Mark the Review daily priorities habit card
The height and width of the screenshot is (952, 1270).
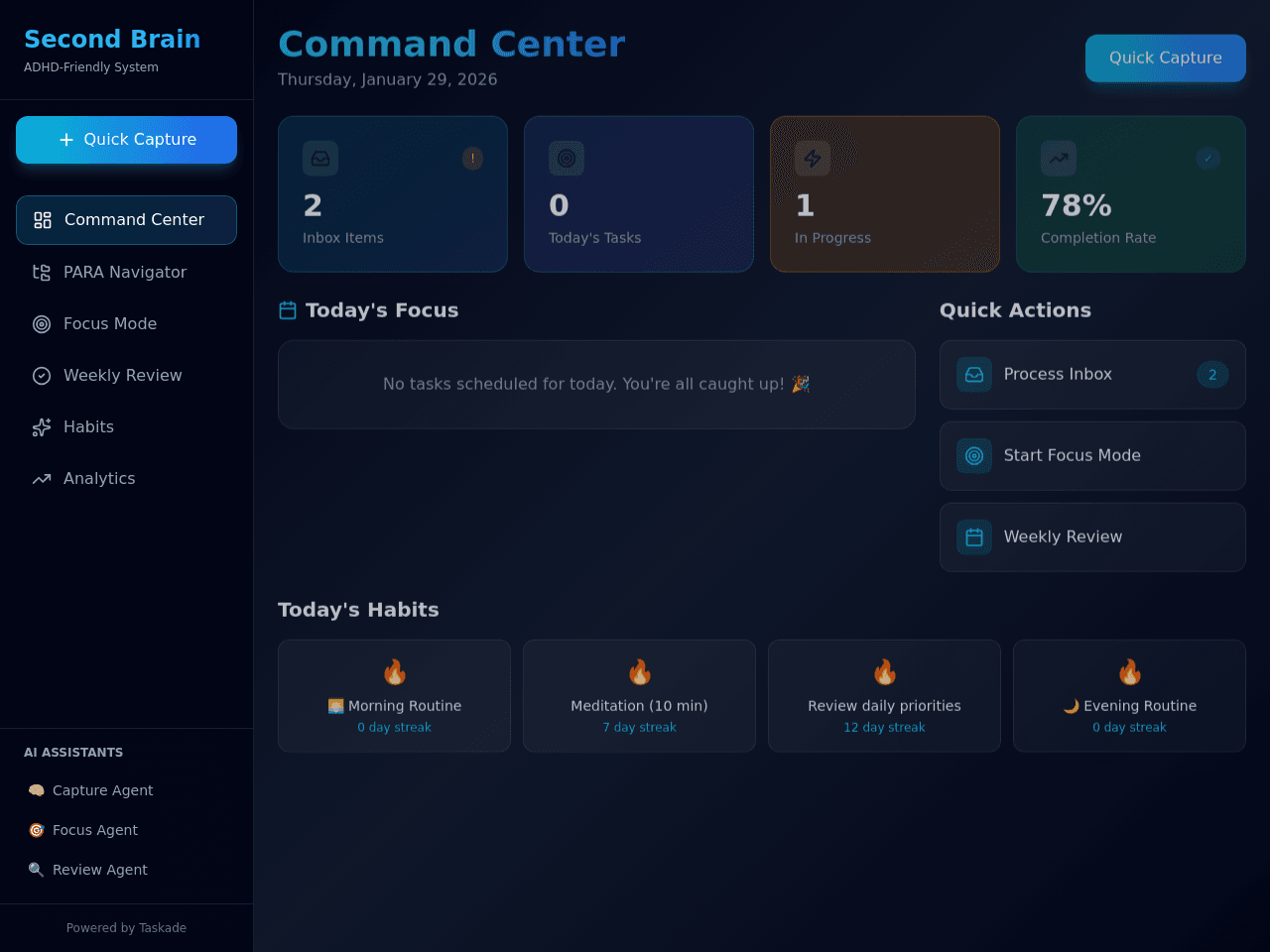coord(884,695)
